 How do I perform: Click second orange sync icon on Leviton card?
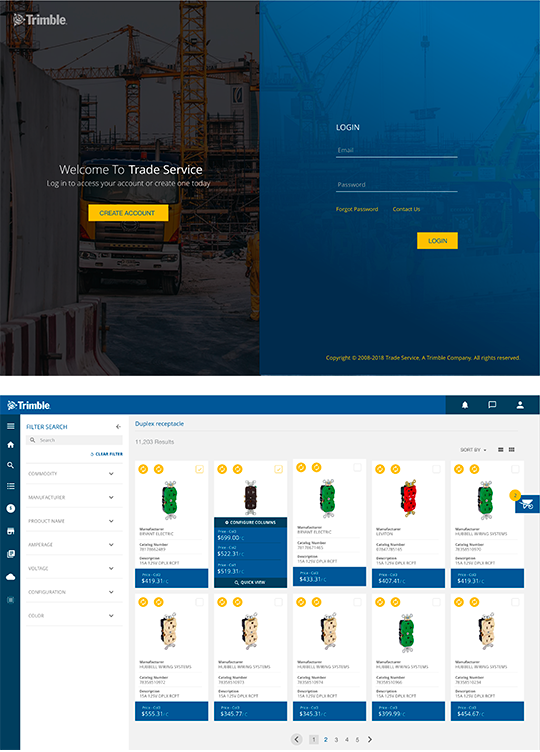(396, 469)
